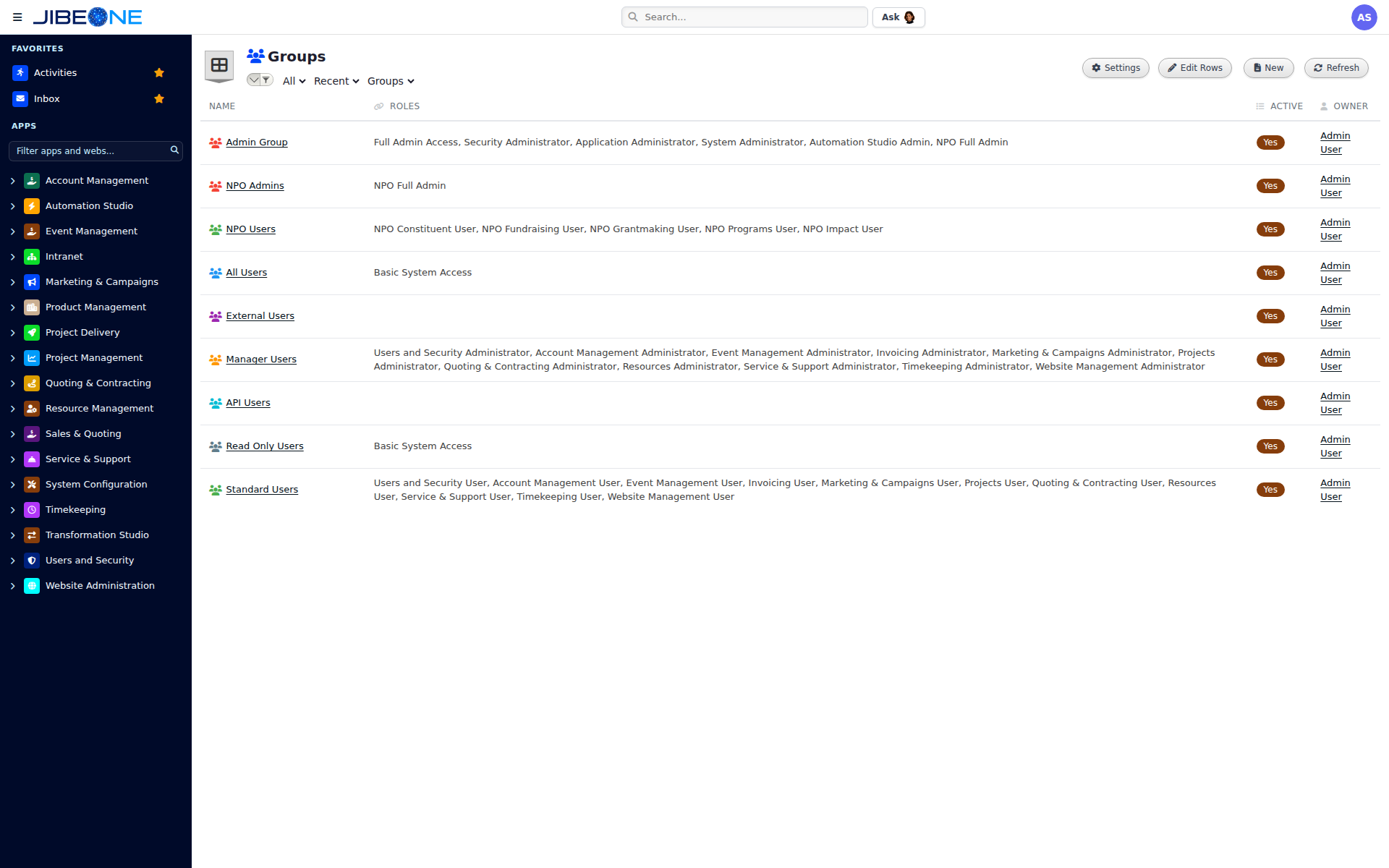Click the Account Management app icon
The image size is (1389, 868).
pos(32,181)
